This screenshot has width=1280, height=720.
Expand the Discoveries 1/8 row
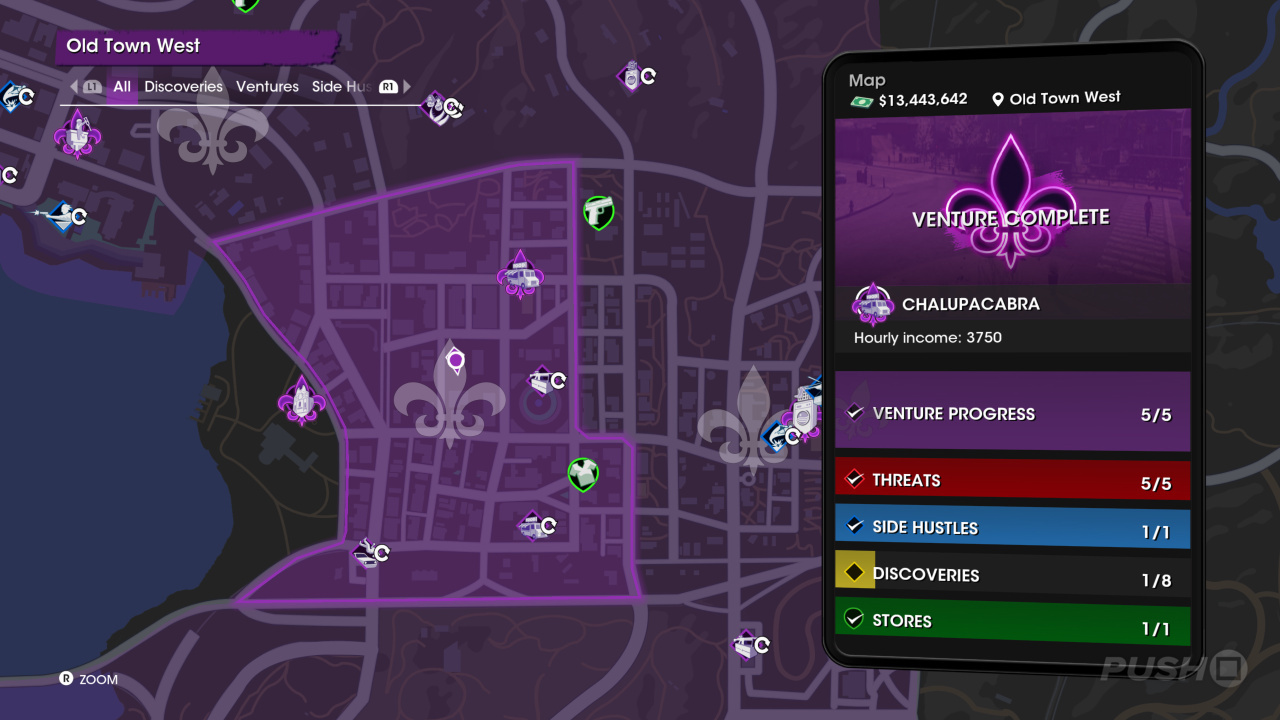click(1012, 573)
